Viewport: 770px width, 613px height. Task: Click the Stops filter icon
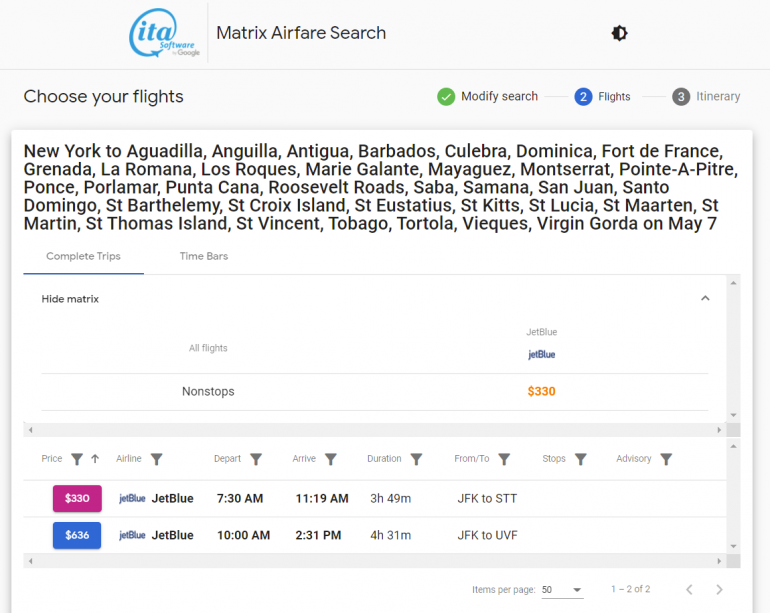pos(580,459)
